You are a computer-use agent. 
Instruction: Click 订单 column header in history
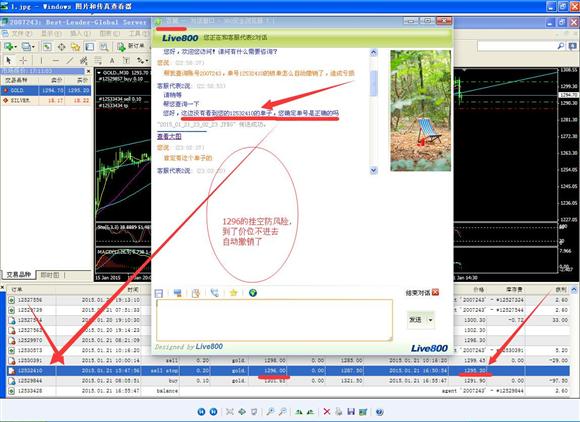point(17,289)
